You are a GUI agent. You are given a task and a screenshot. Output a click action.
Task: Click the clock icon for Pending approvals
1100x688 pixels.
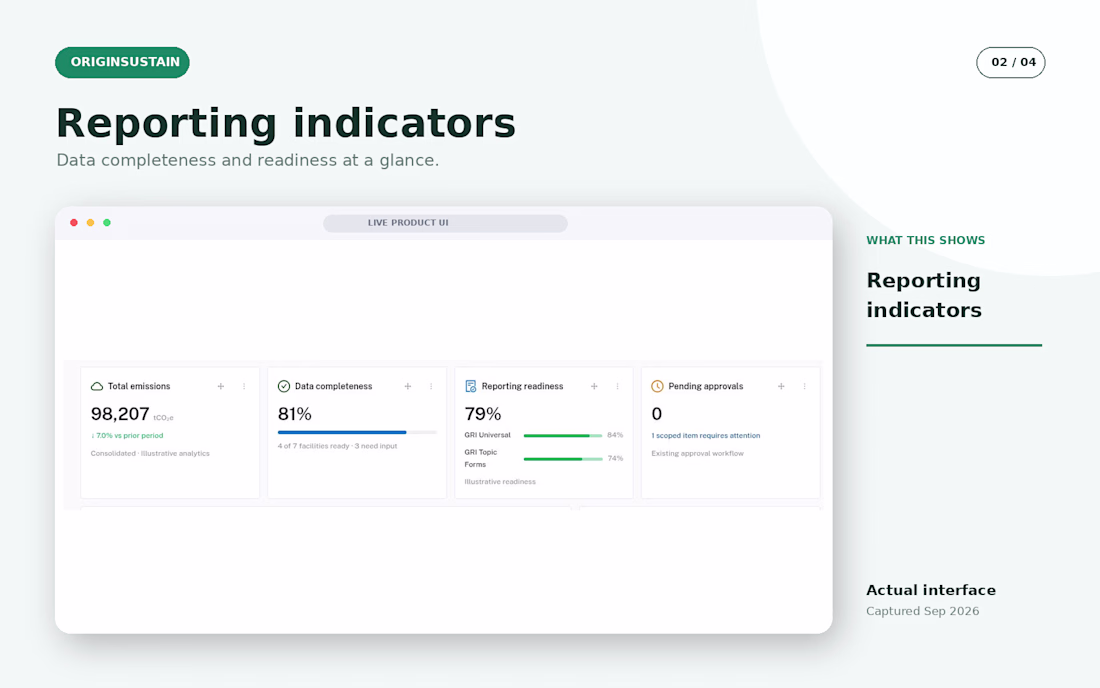(657, 386)
